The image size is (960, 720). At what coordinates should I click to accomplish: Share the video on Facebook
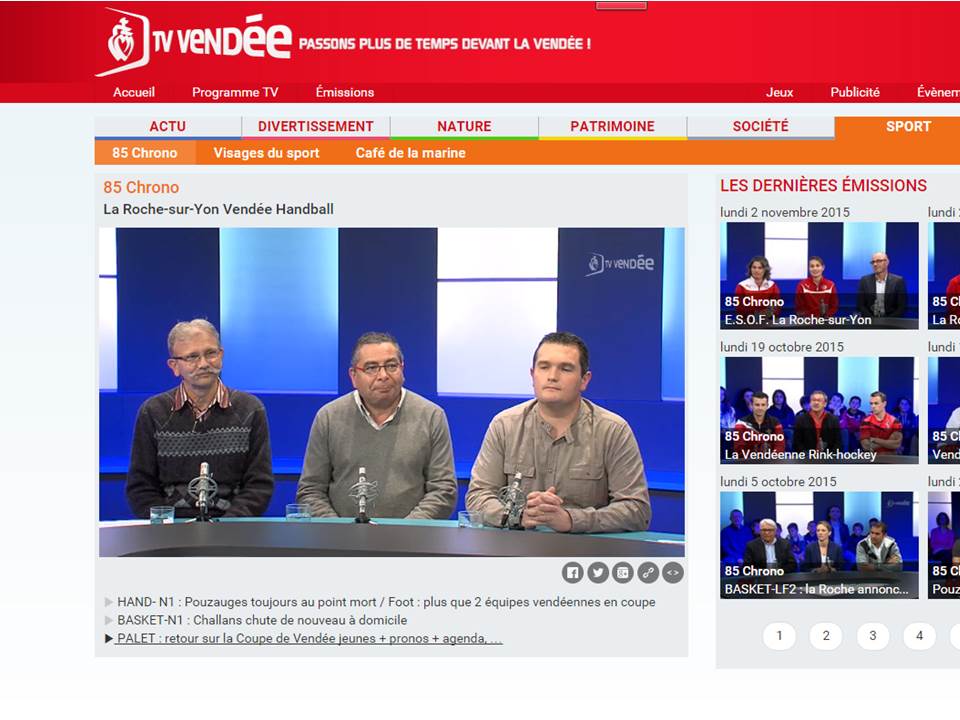coord(572,573)
